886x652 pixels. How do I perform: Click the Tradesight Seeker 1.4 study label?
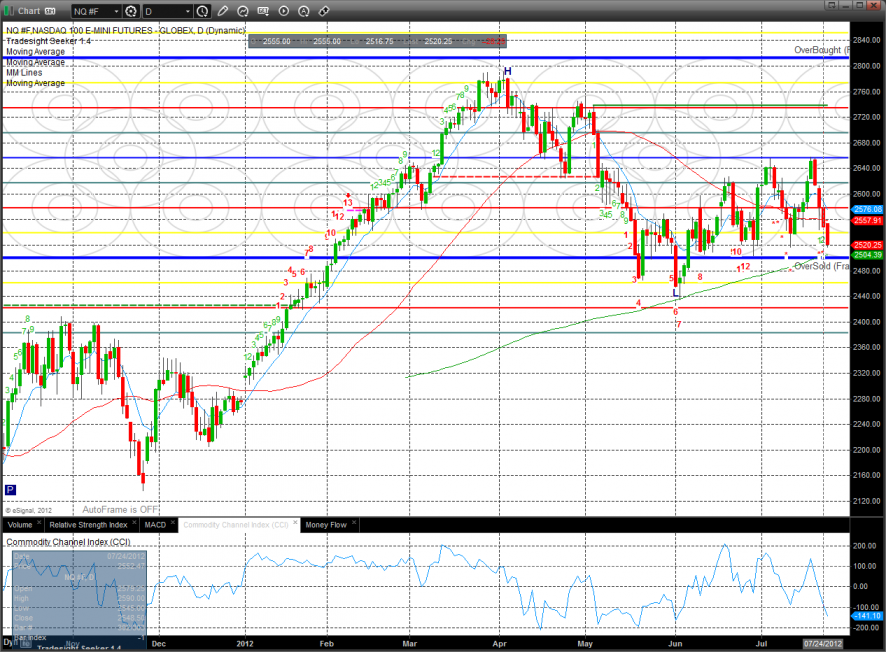tap(49, 41)
